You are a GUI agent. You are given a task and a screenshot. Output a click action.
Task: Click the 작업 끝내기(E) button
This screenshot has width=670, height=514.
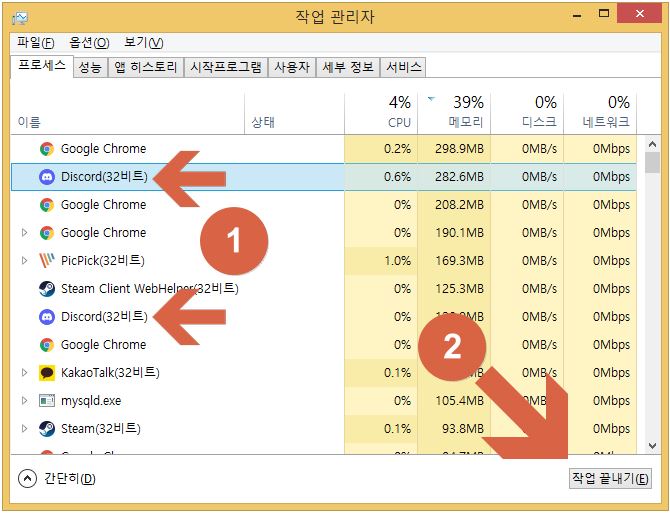pyautogui.click(x=611, y=478)
